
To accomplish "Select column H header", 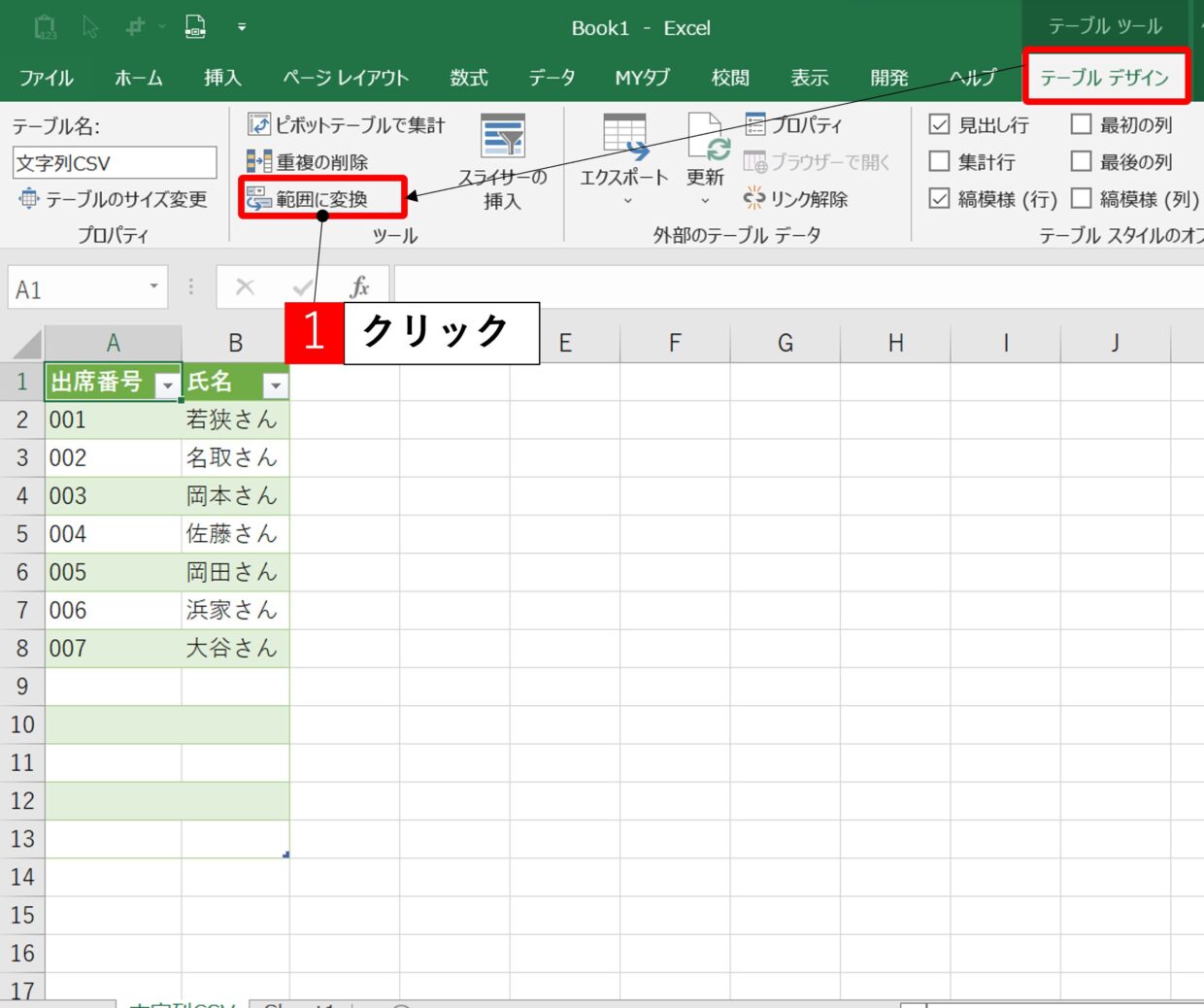I will [x=895, y=343].
